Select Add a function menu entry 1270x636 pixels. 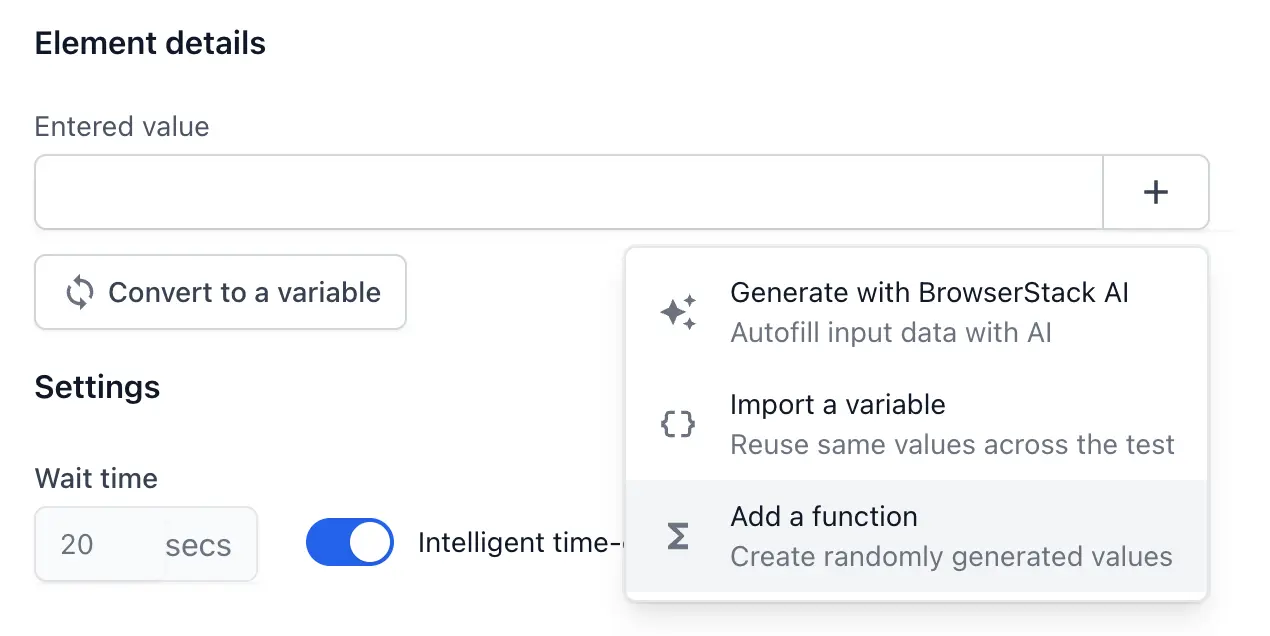click(x=824, y=517)
